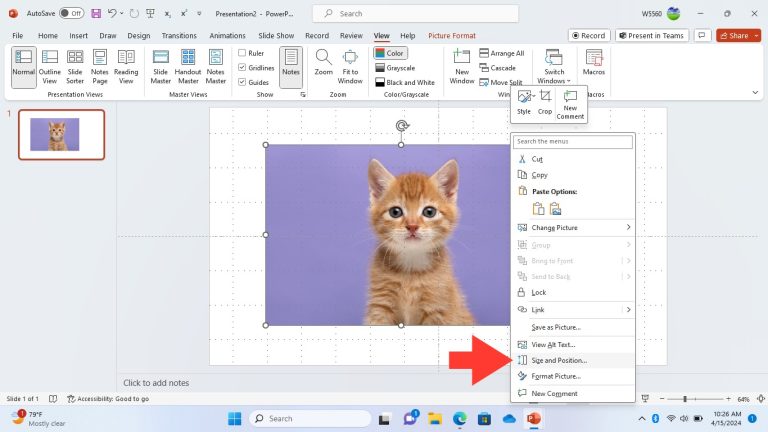The image size is (768, 432).
Task: Open Slide Sorter view
Action: (75, 67)
